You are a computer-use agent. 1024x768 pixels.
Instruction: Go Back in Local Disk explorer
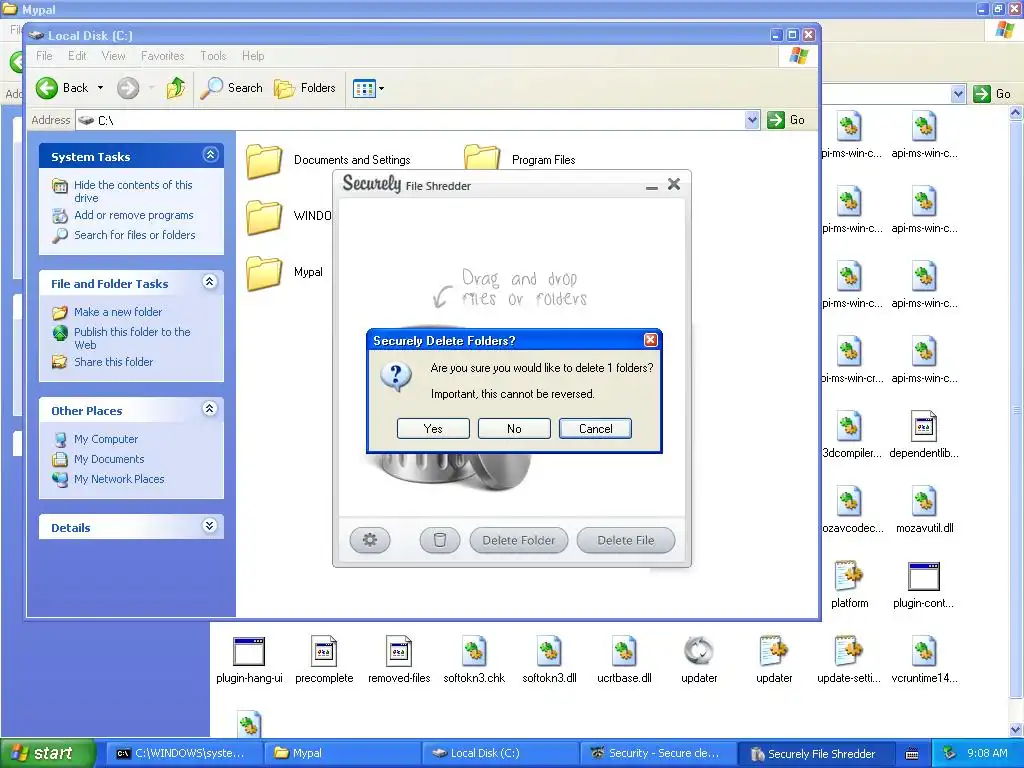tap(63, 88)
